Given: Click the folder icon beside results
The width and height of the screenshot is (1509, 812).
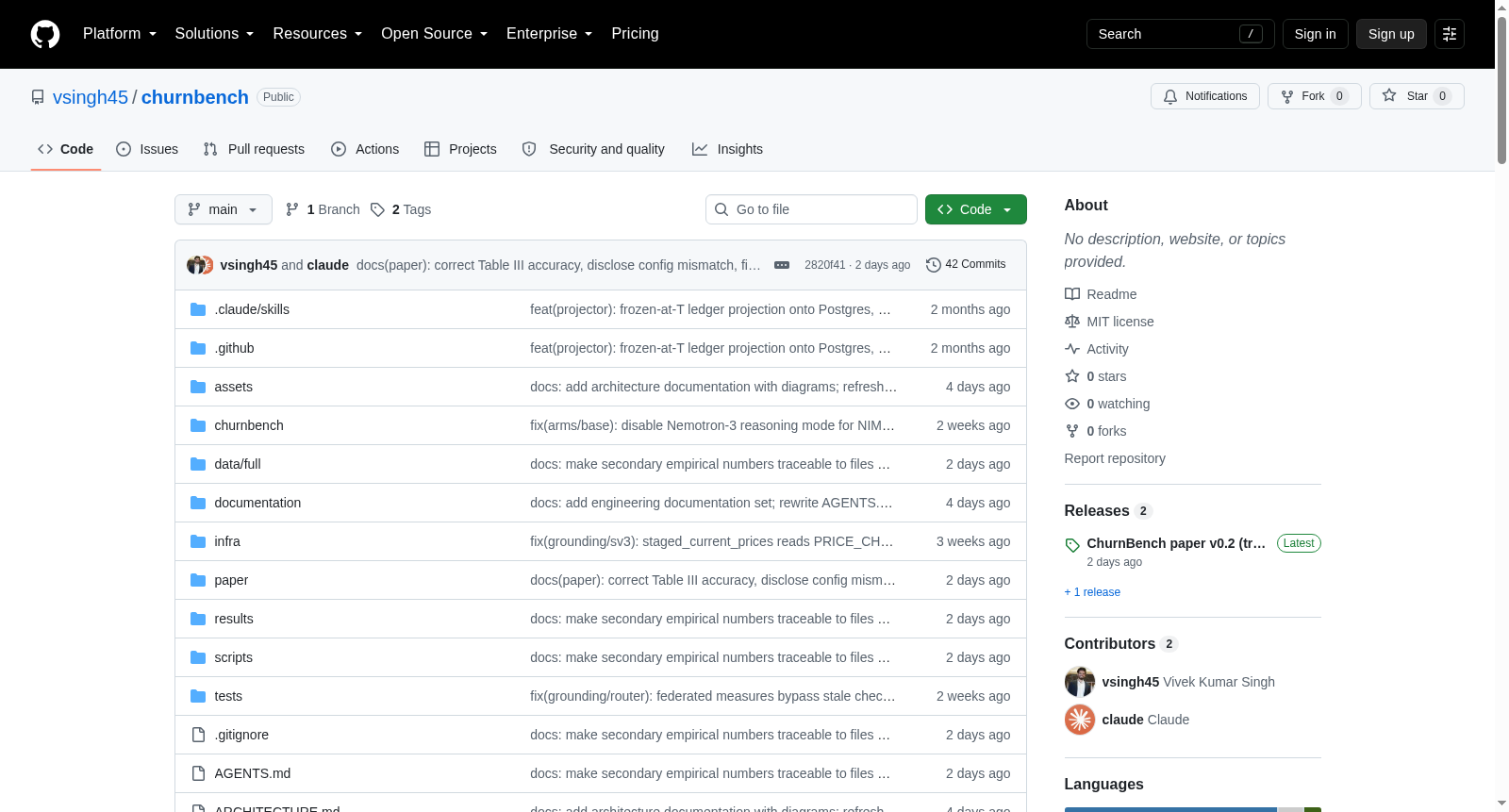Looking at the screenshot, I should 198,619.
